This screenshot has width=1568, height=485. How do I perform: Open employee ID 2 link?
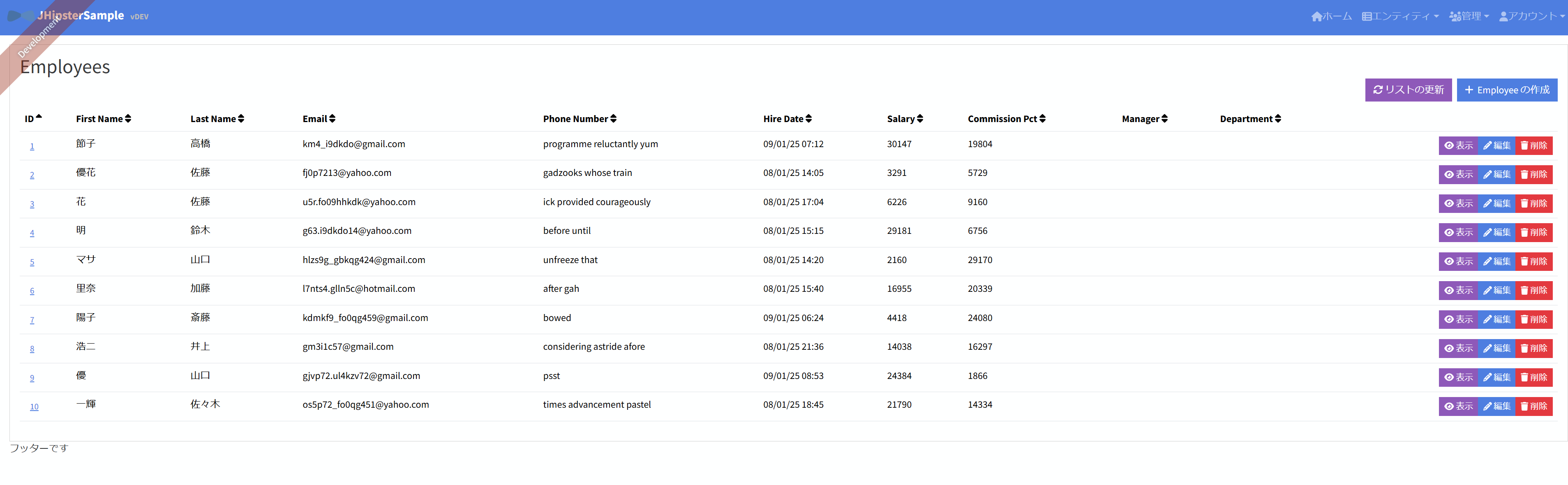32,175
